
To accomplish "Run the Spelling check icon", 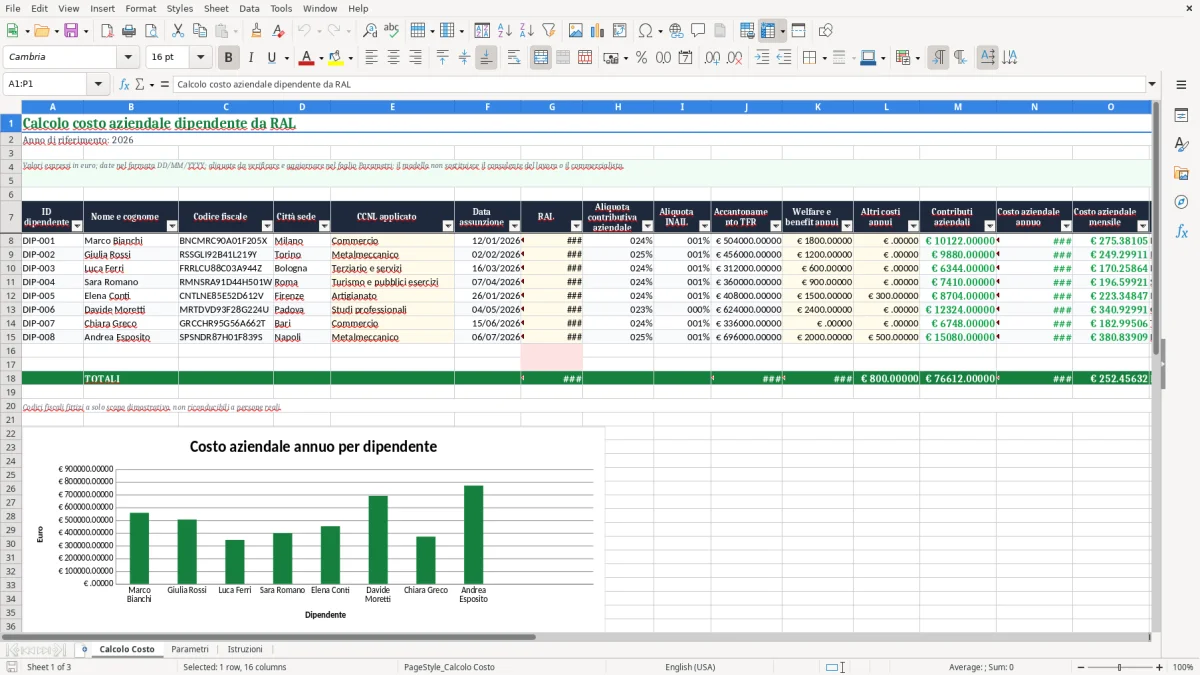I will (392, 31).
